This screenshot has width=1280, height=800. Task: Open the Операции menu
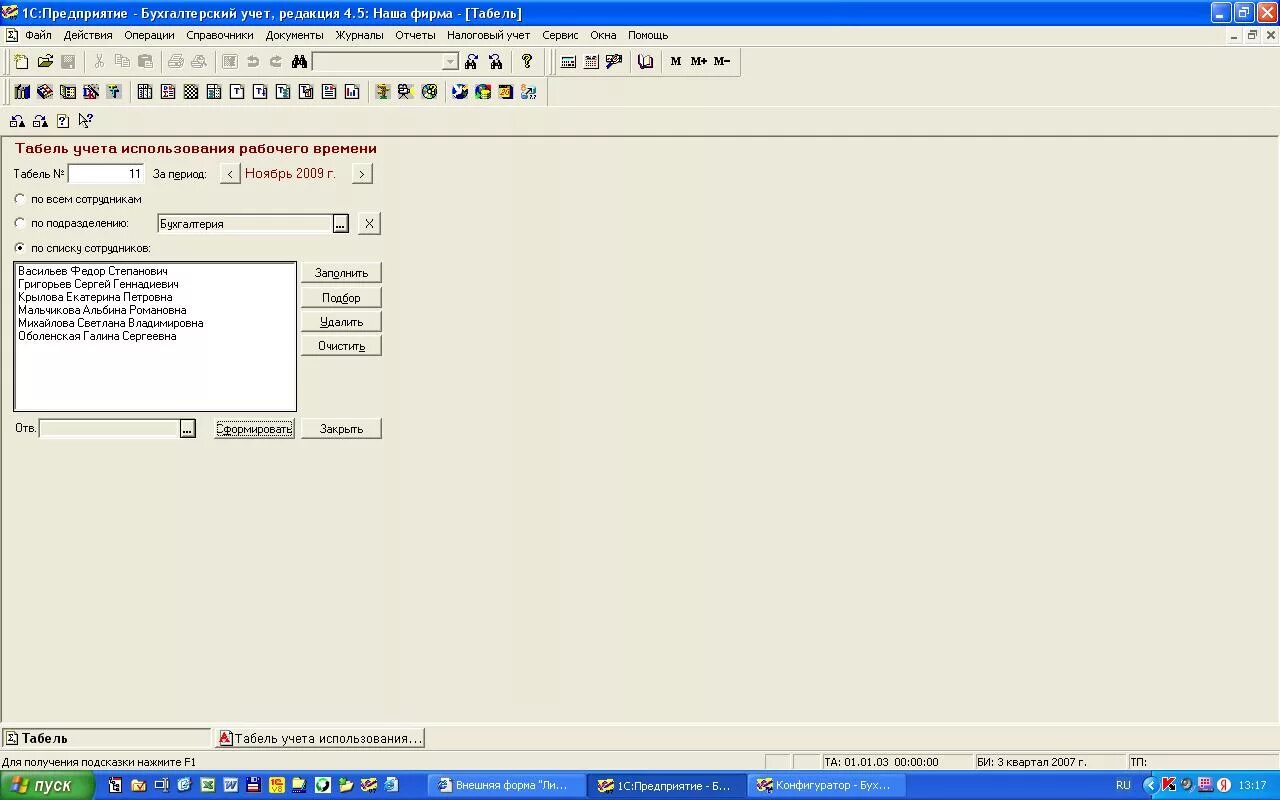pyautogui.click(x=149, y=35)
